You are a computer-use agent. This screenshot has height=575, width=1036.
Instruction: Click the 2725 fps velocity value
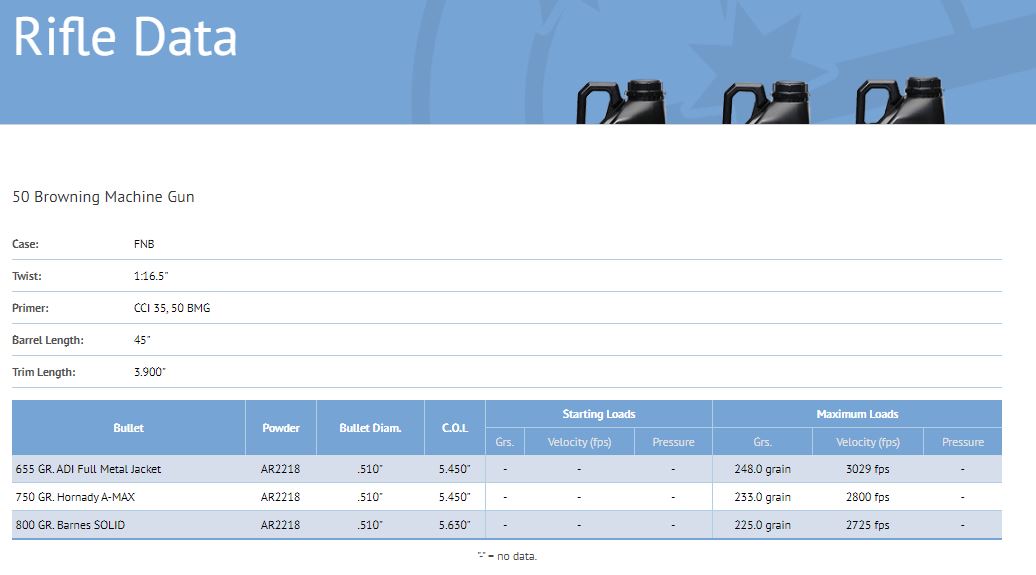coord(867,525)
